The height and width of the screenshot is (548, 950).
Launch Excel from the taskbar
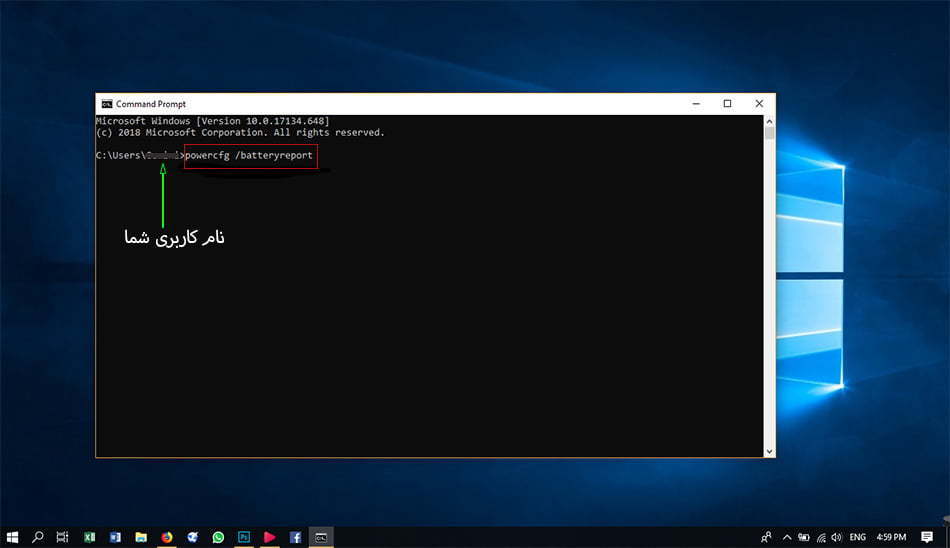(x=90, y=537)
